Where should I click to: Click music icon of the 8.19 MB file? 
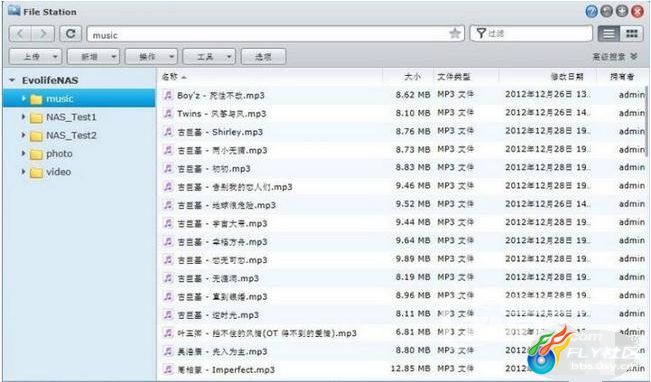tap(168, 278)
